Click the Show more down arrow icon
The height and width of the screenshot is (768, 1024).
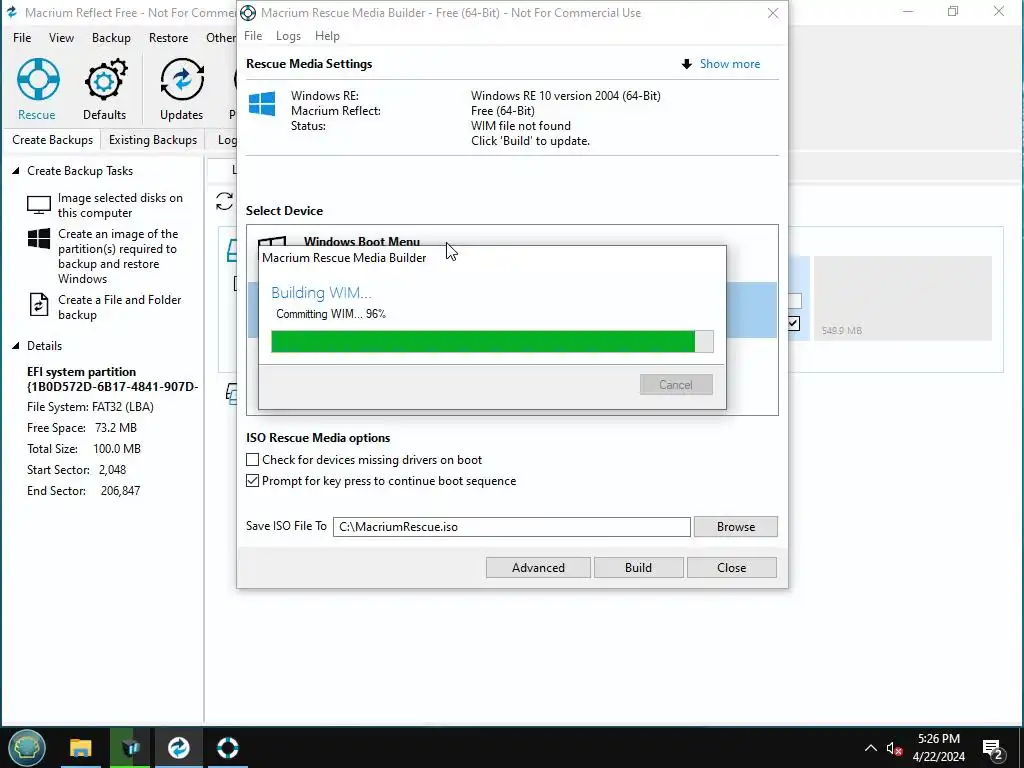[686, 64]
